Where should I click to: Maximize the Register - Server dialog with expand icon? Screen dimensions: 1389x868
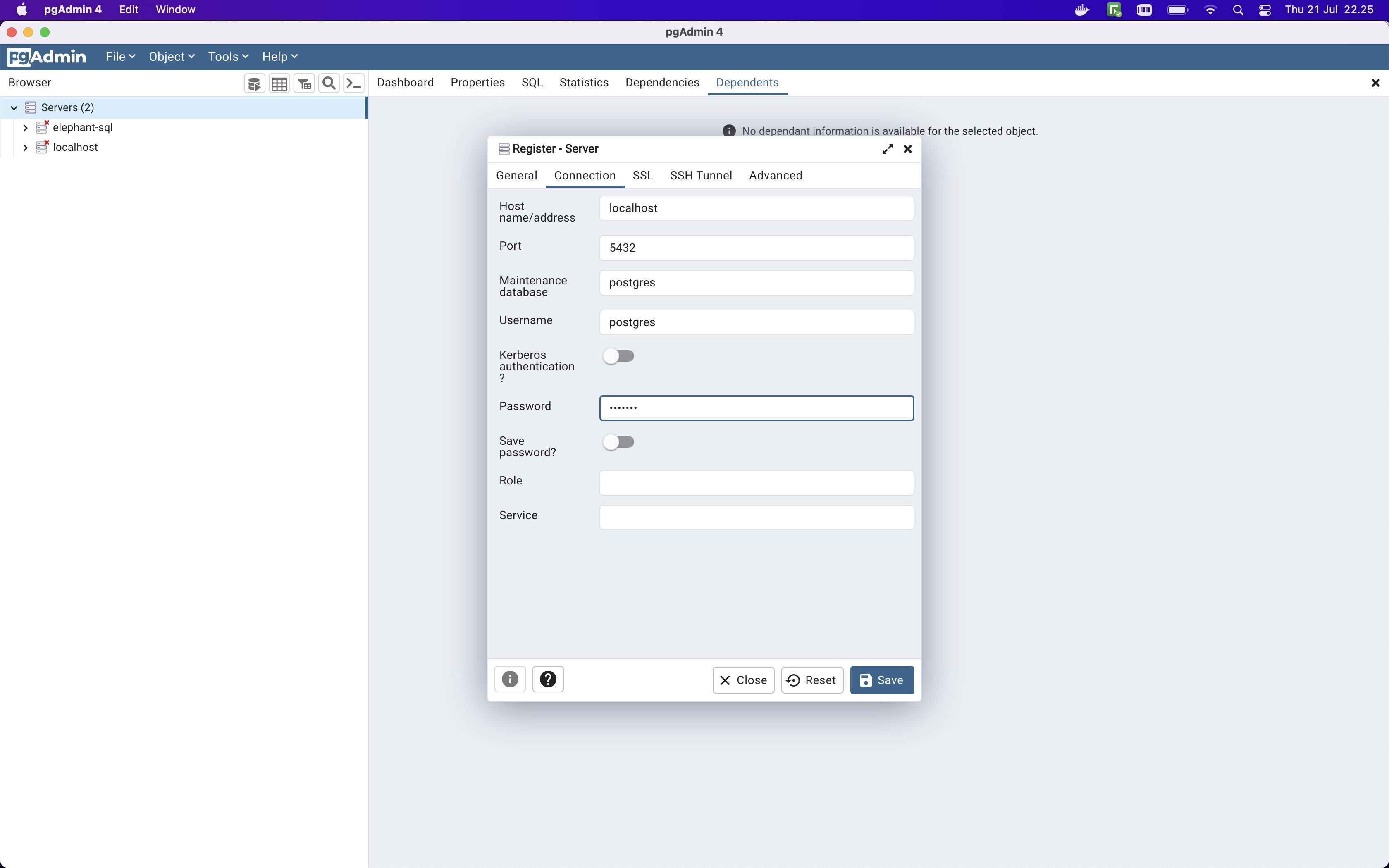[x=887, y=149]
